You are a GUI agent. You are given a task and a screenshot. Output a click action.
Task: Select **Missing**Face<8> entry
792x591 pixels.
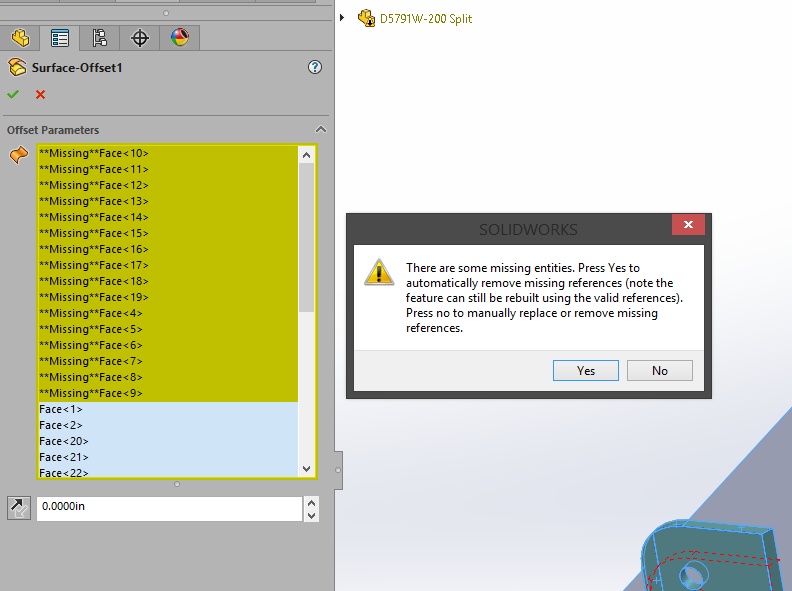point(168,377)
